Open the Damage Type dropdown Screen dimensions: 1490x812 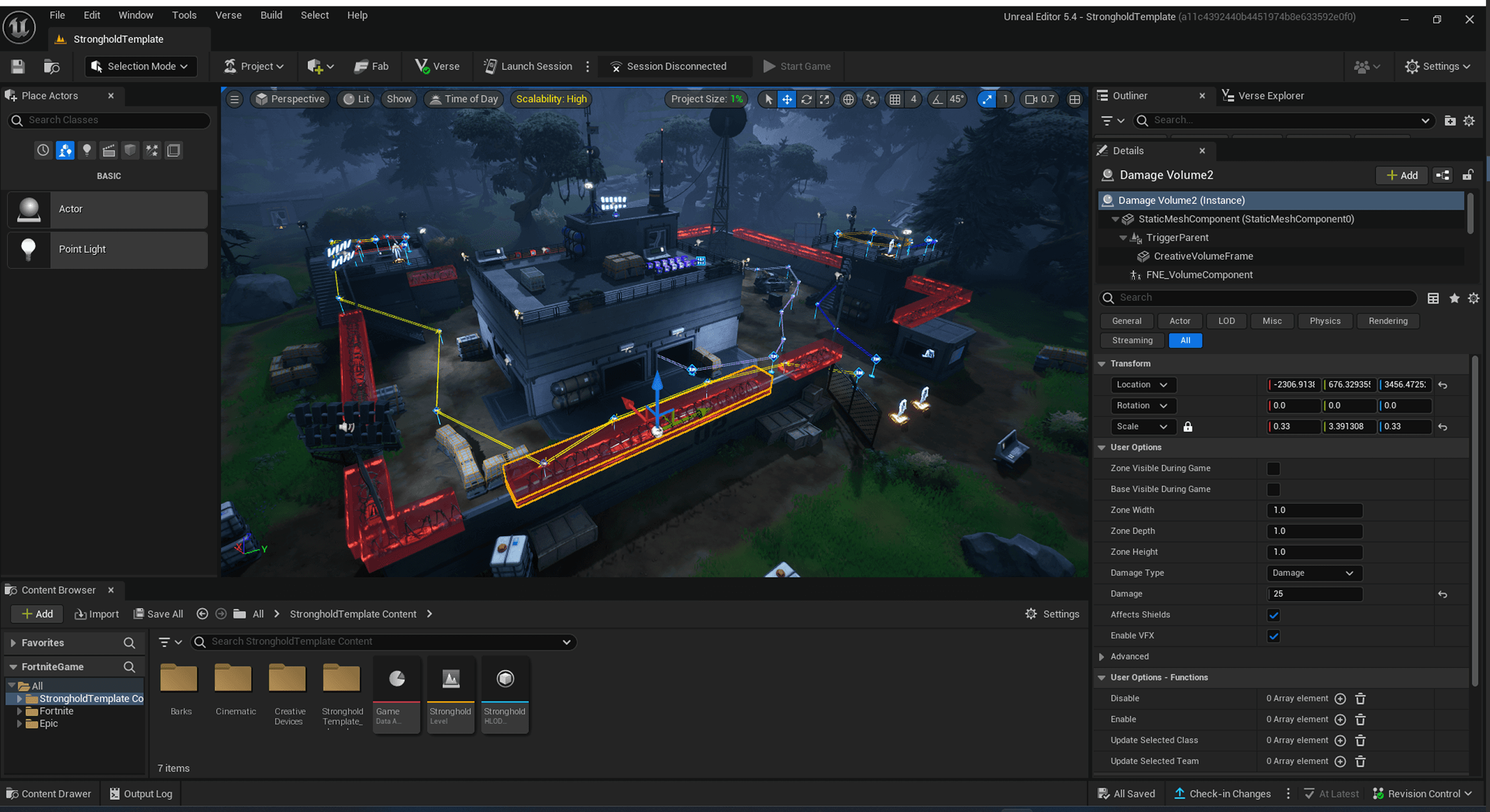pos(1313,573)
